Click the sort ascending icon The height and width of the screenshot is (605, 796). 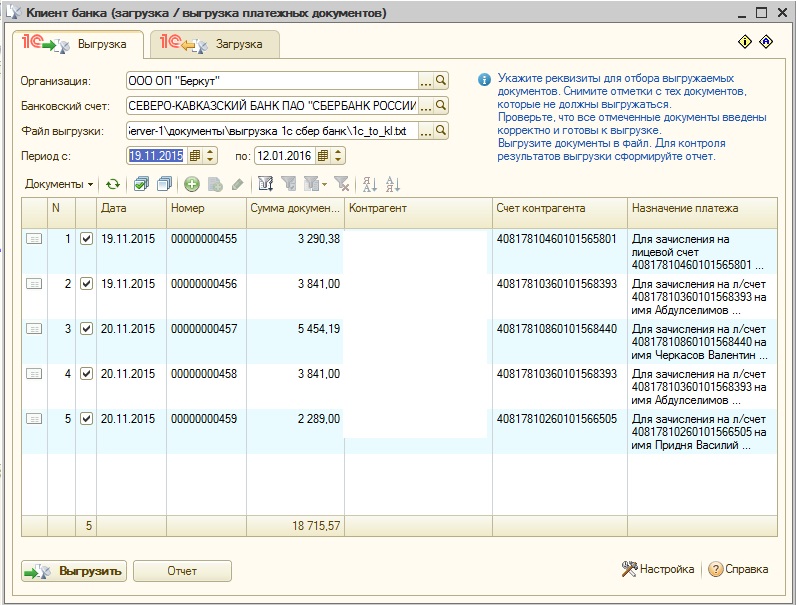(369, 184)
